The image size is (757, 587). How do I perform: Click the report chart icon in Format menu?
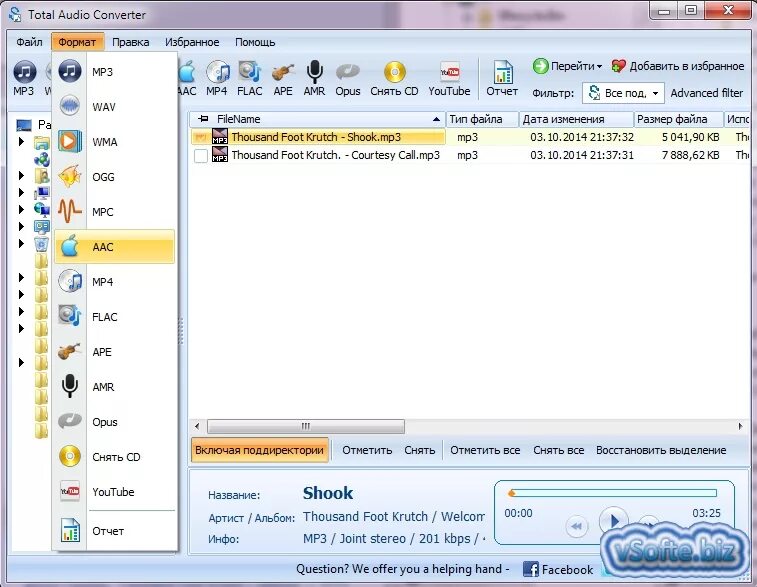point(70,531)
